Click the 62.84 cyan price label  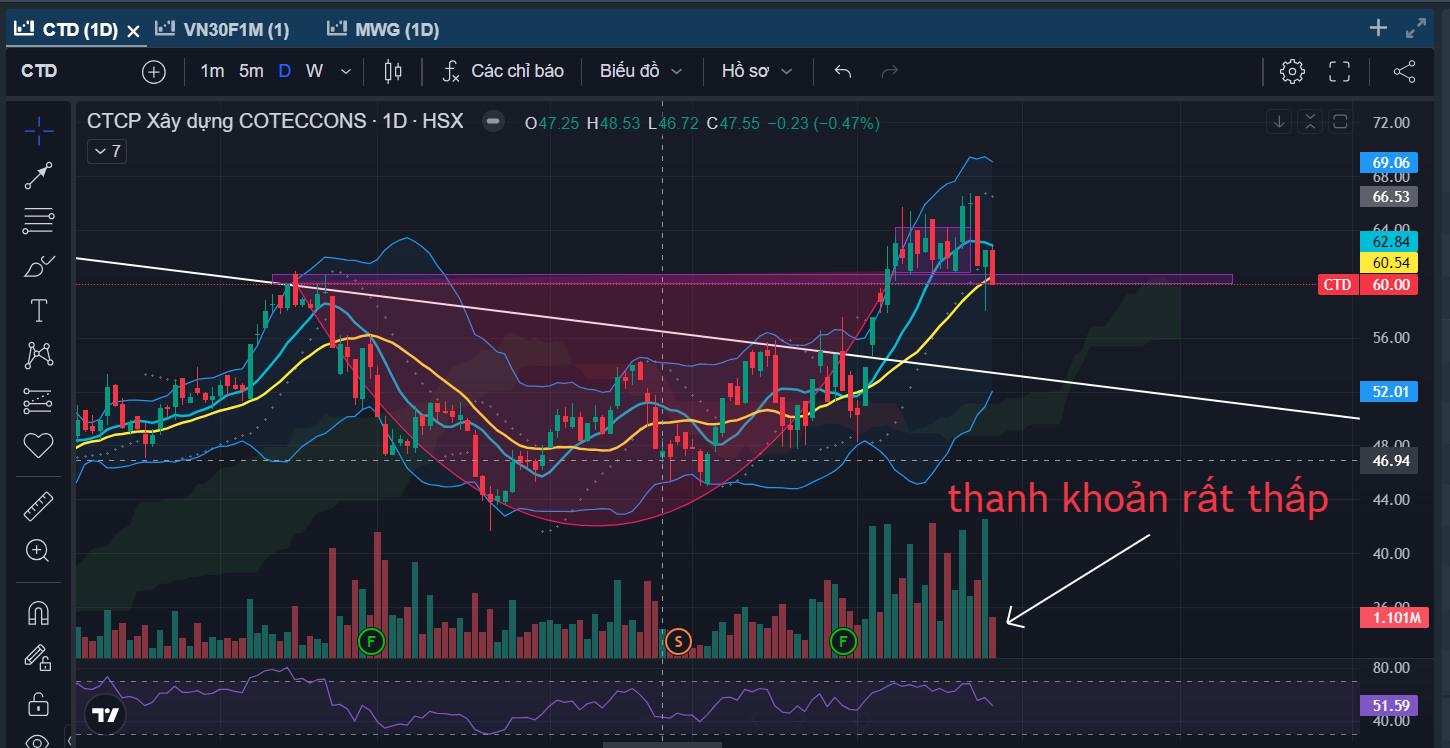pyautogui.click(x=1390, y=241)
